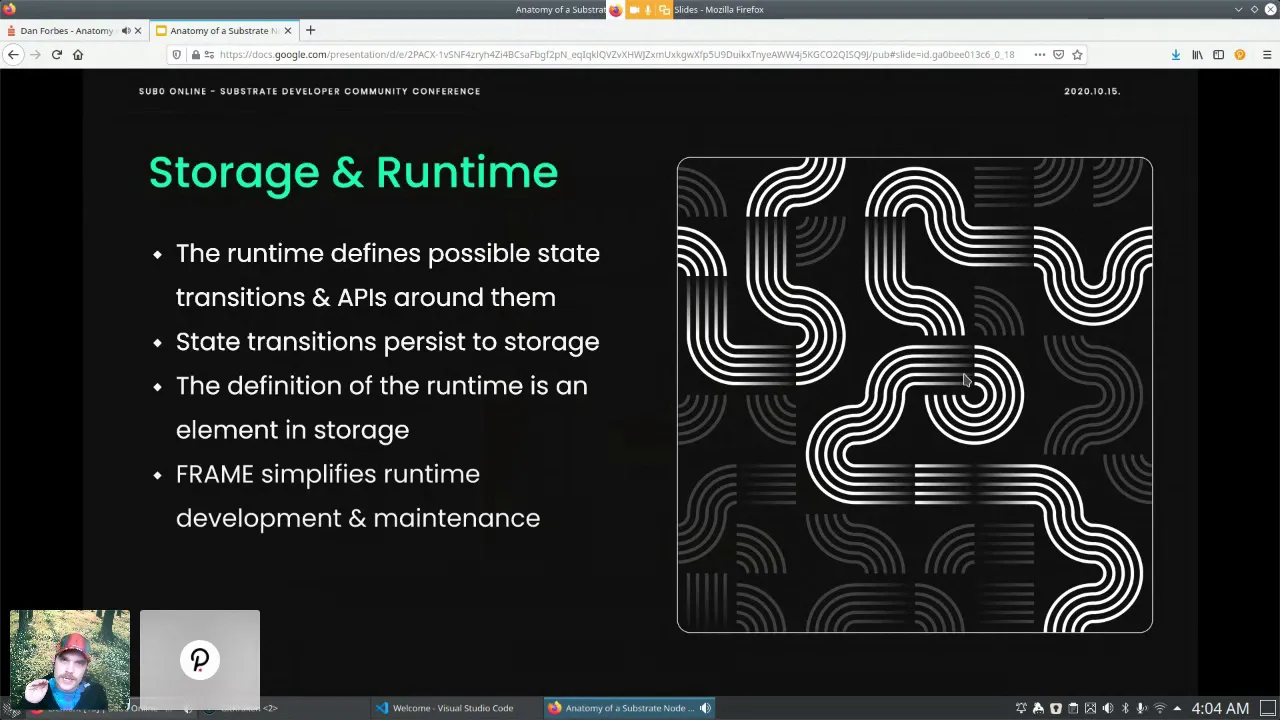
Task: Mute audio from Firefox taskbar entry speaker
Action: [706, 708]
